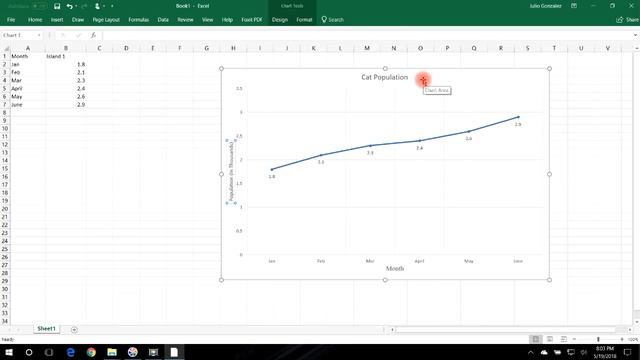Click the horizontal scrollbar right arrow

(630, 329)
